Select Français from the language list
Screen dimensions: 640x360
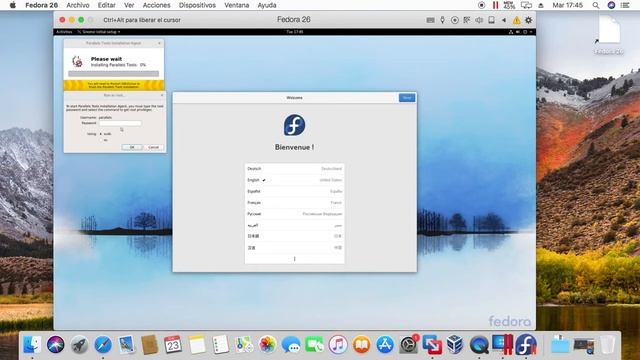294,203
